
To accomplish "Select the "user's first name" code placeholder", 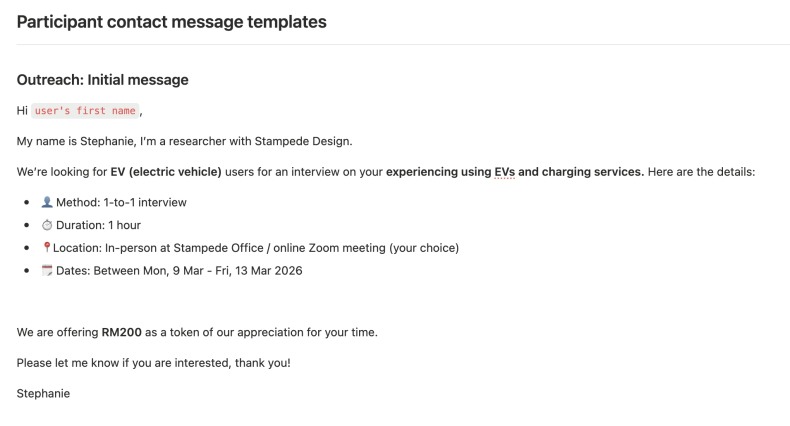I will (85, 111).
